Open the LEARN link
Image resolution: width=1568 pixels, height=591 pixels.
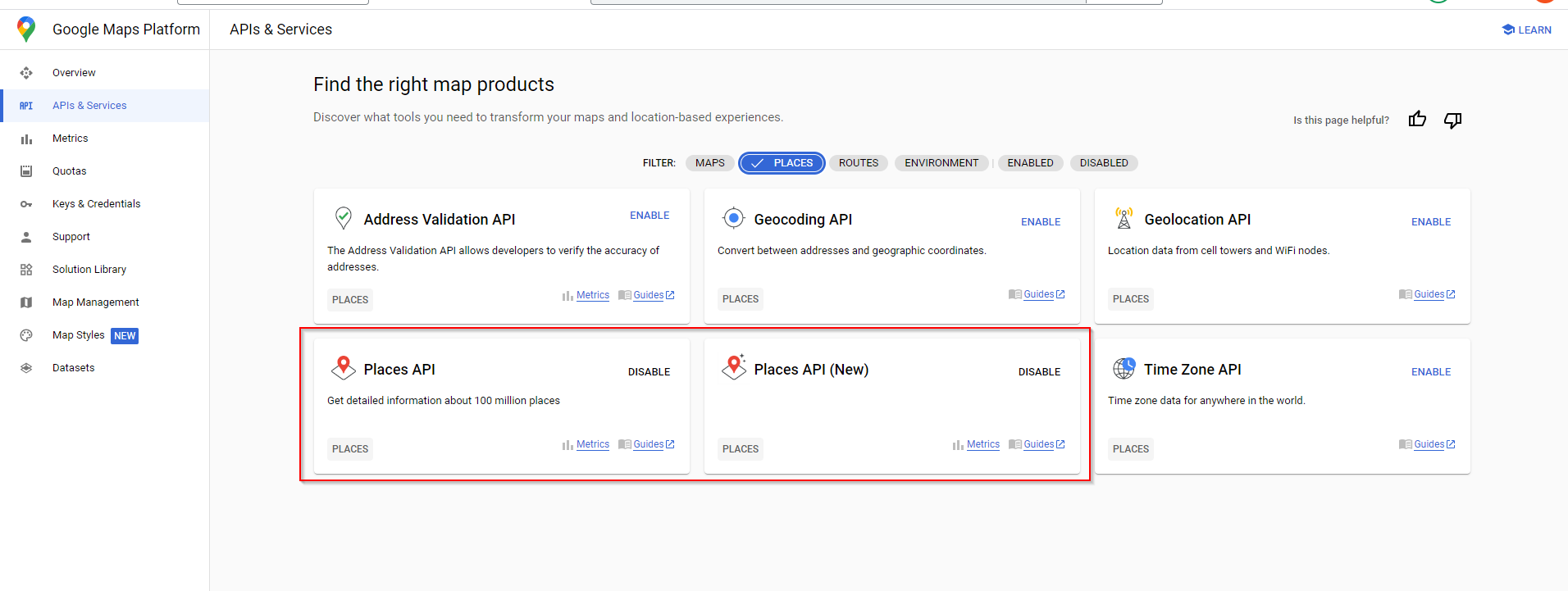pyautogui.click(x=1526, y=30)
